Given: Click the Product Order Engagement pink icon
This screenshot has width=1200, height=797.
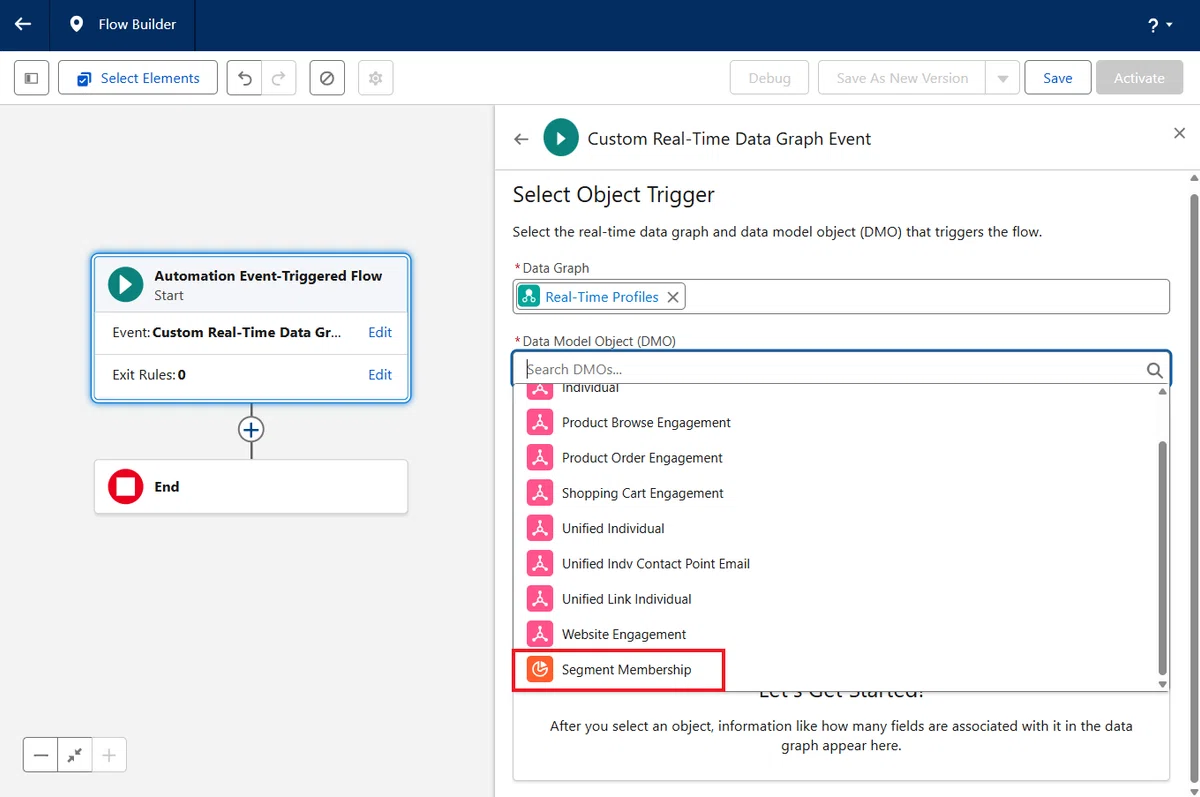Looking at the screenshot, I should tap(540, 457).
